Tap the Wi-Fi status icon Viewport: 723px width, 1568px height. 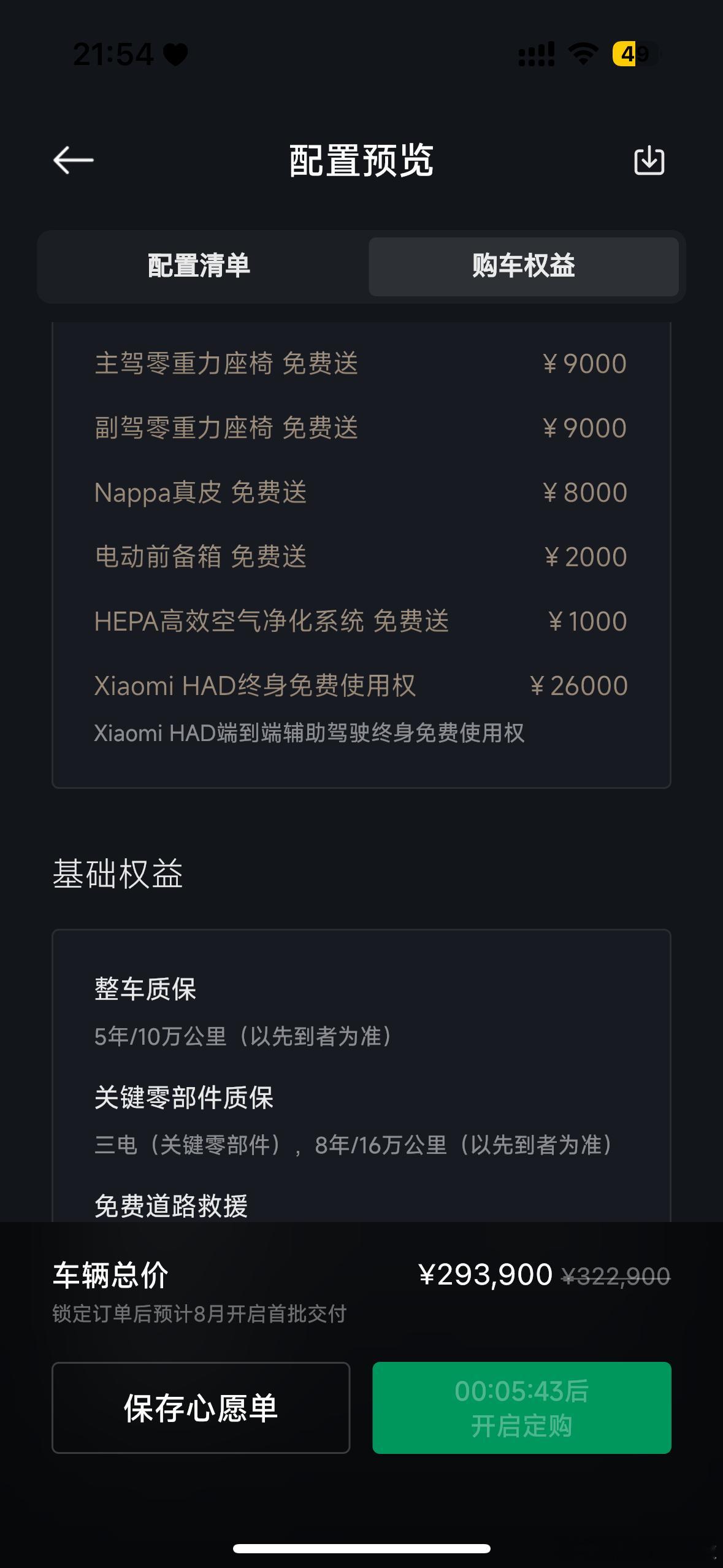[583, 54]
